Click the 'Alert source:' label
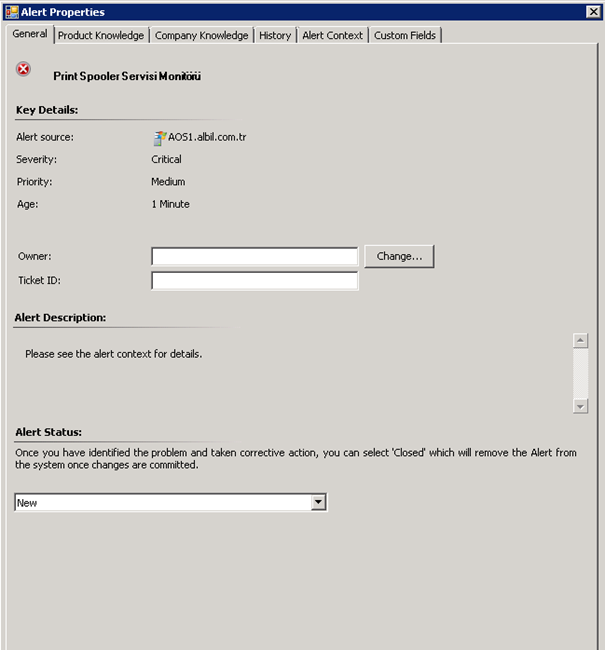Screen dimensions: 605x650 pyautogui.click(x=45, y=137)
